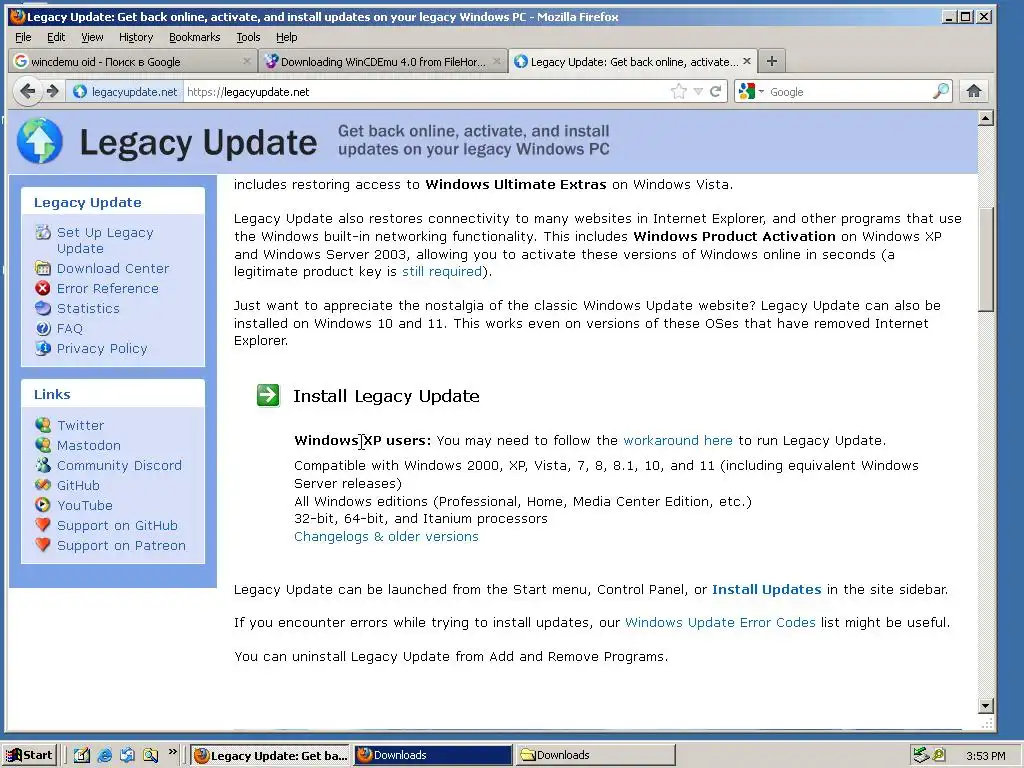1024x768 pixels.
Task: Expand the quick launch overflow chevron
Action: point(172,752)
